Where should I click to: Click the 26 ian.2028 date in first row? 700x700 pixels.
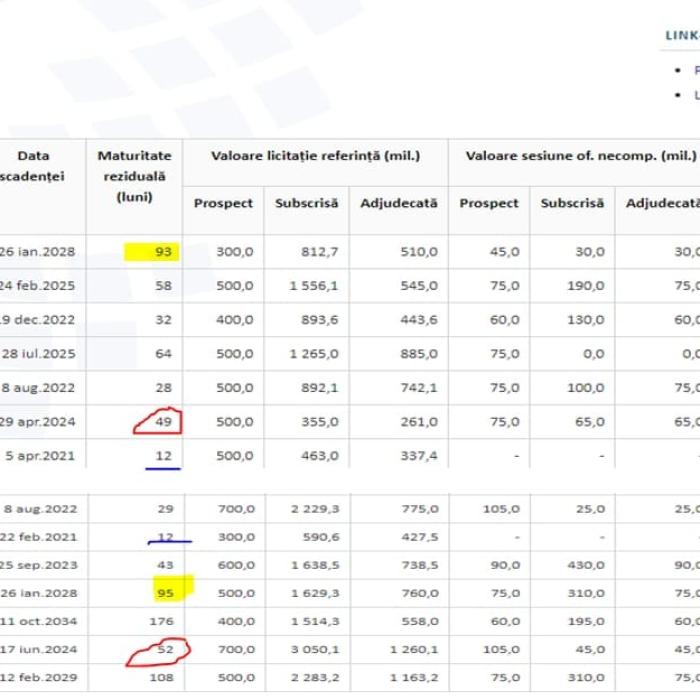pyautogui.click(x=37, y=252)
